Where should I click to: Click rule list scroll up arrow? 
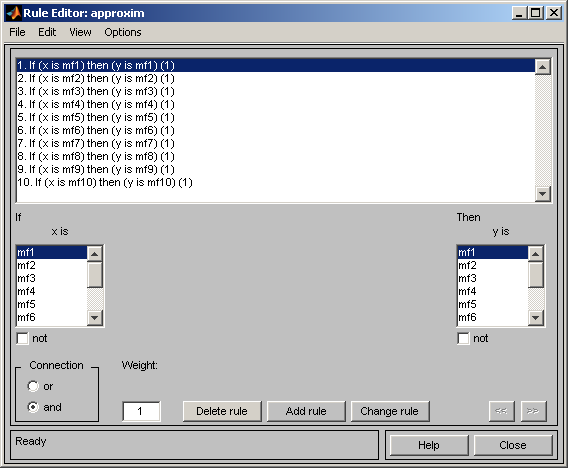coord(543,67)
